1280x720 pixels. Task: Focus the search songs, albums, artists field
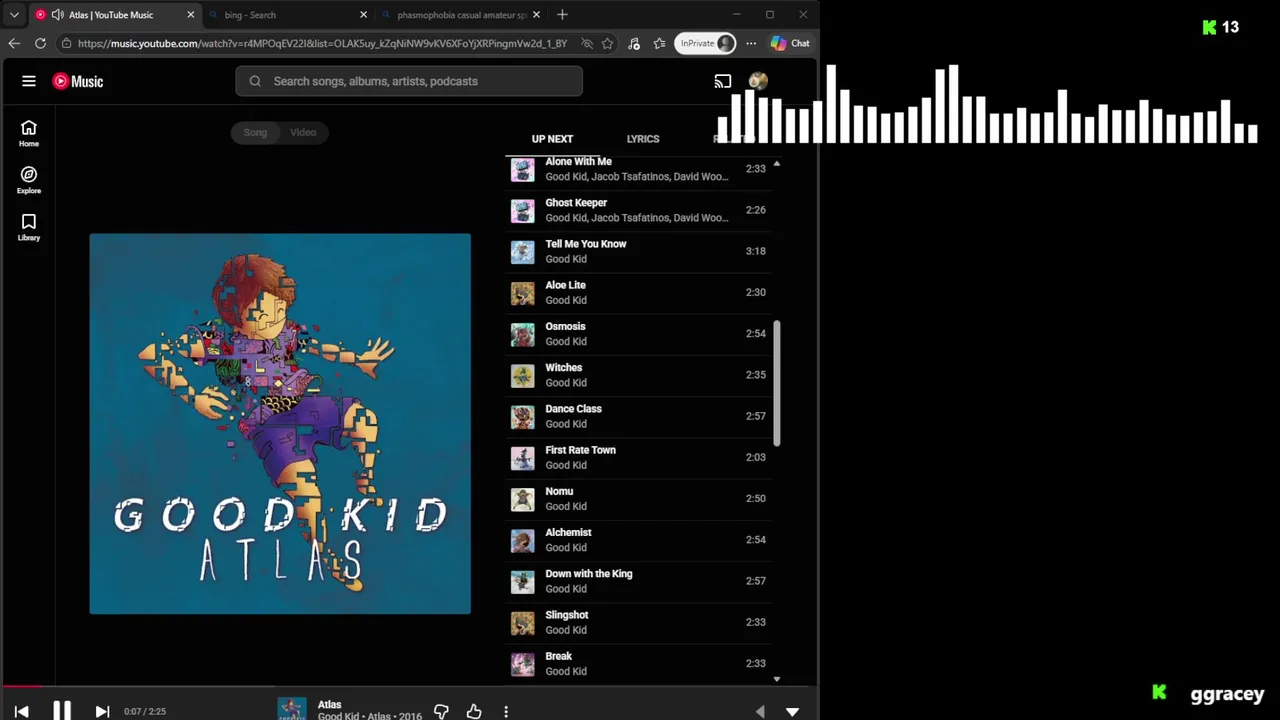(x=409, y=81)
